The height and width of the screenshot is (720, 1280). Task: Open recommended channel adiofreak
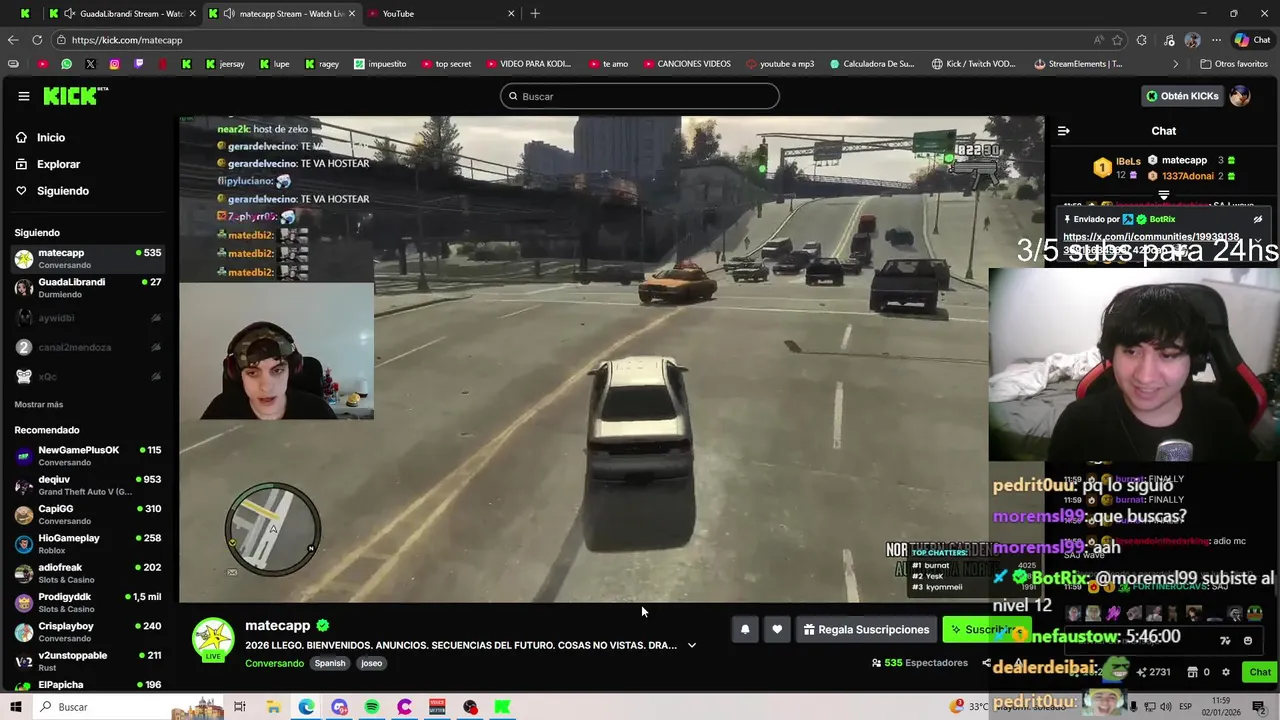click(x=88, y=573)
